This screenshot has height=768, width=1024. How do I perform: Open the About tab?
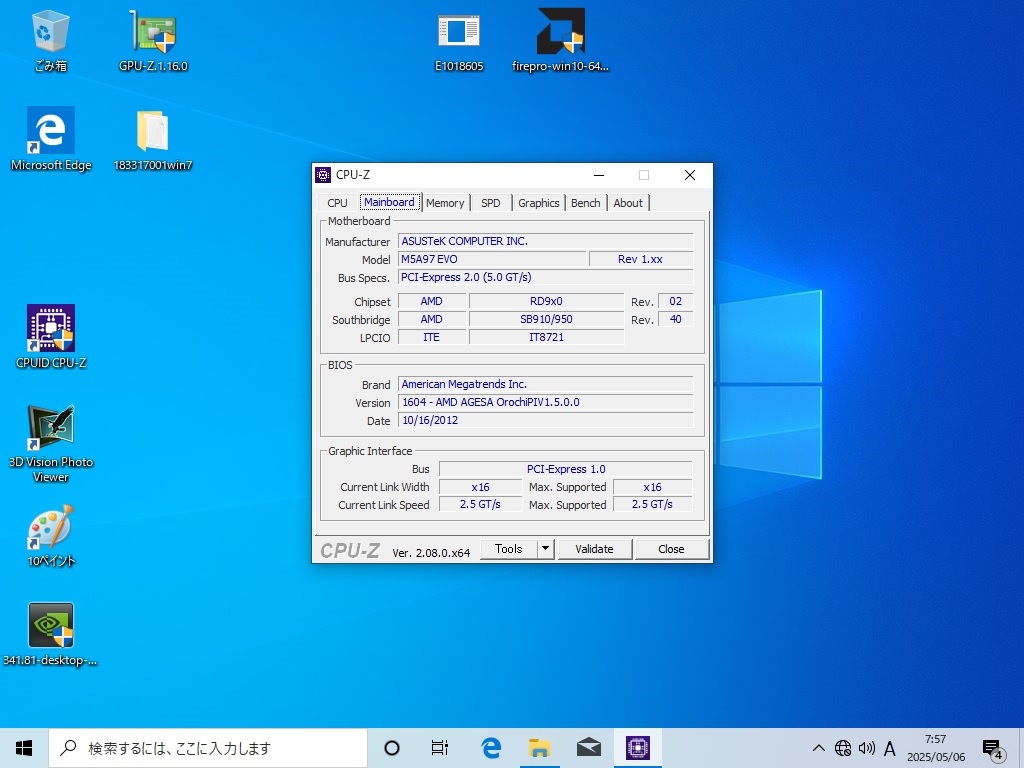[x=628, y=203]
